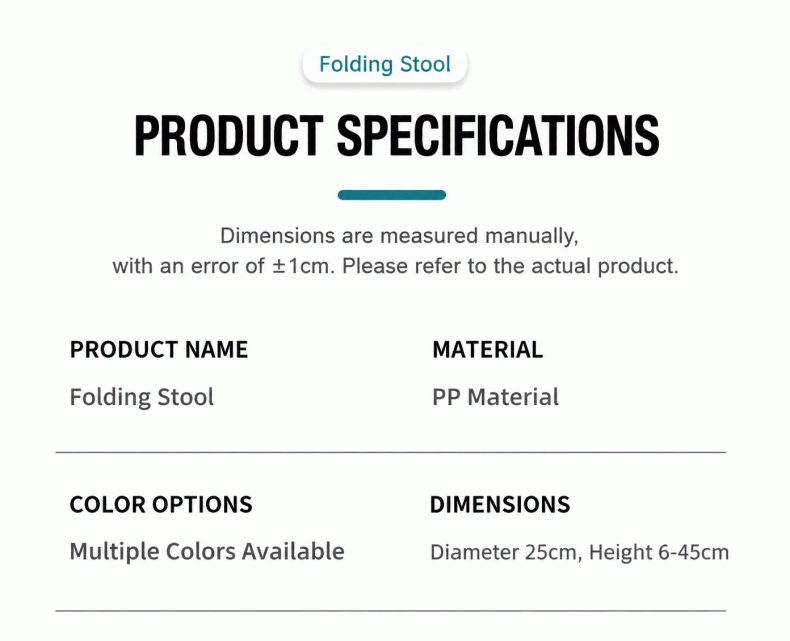This screenshot has width=790, height=641.
Task: Click the Folding Stool pill badge
Action: [384, 64]
